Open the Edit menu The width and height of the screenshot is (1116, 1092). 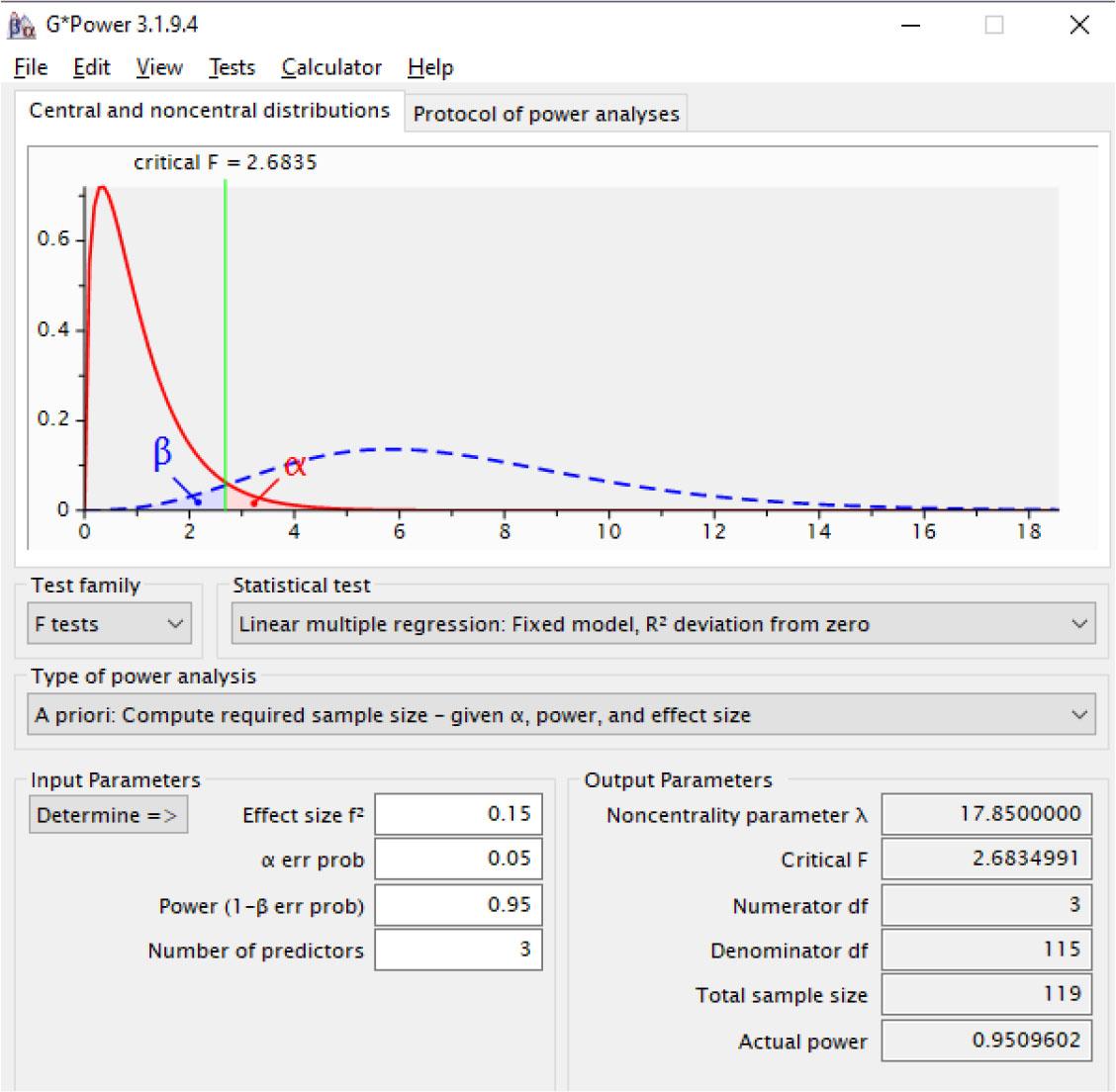click(x=91, y=68)
